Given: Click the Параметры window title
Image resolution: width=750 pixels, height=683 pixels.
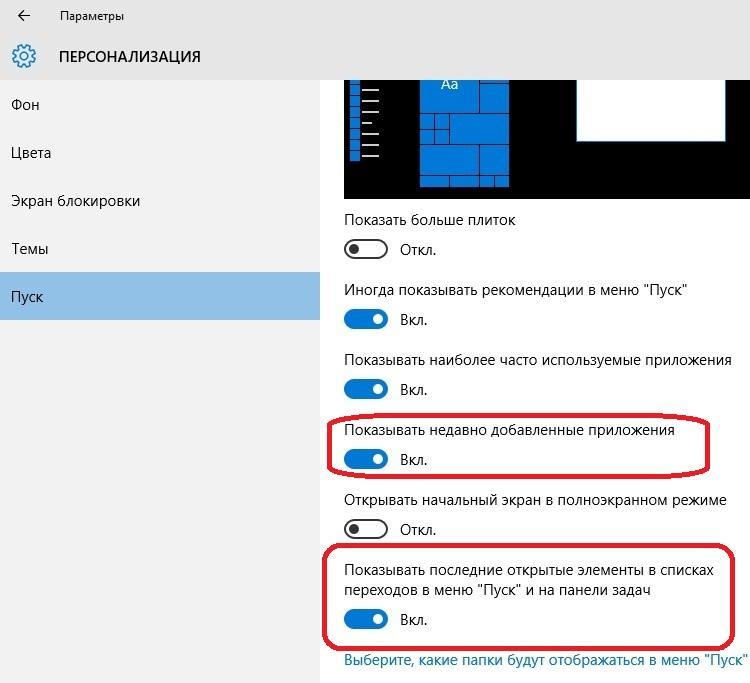Looking at the screenshot, I should (92, 16).
